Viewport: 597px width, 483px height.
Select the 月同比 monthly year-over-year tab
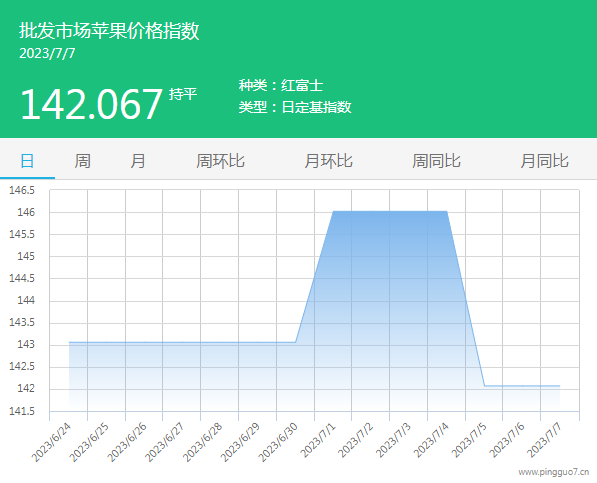pos(544,161)
